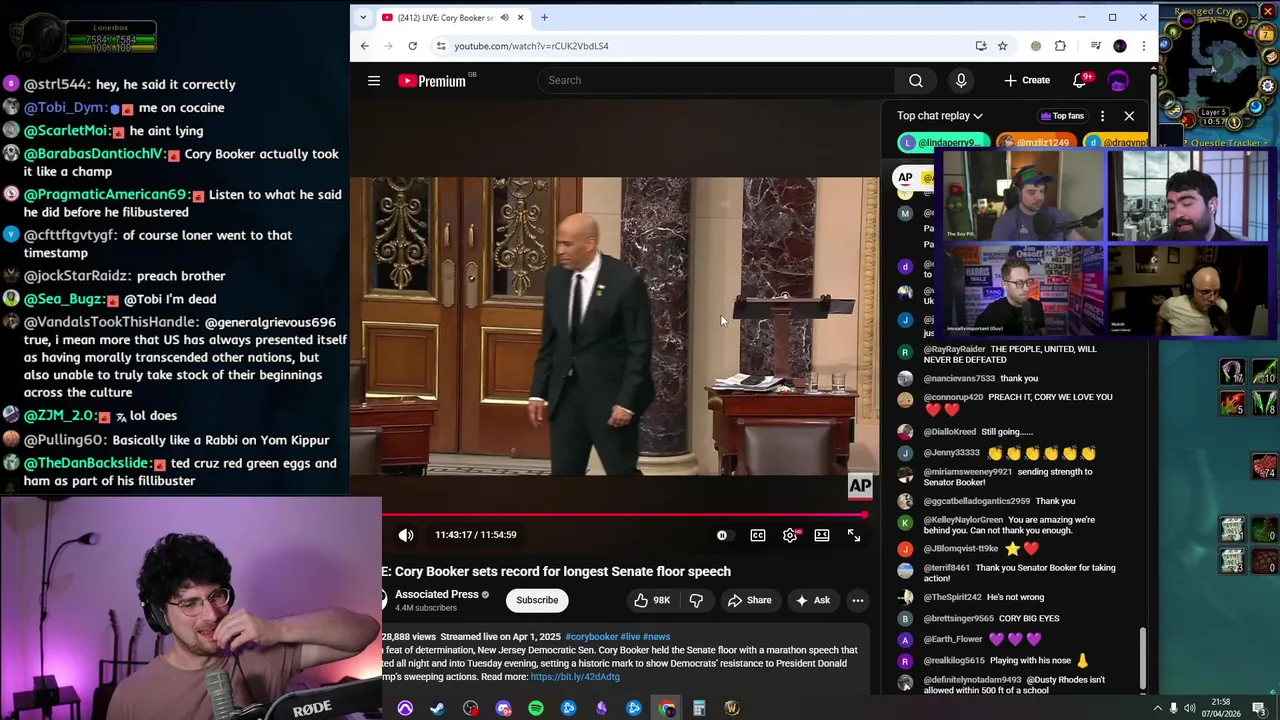
Task: Open the Top fans chip in chat
Action: click(1062, 116)
